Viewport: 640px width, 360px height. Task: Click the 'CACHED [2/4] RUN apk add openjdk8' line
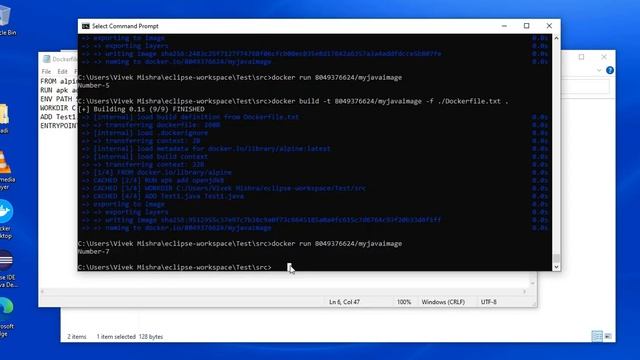(158, 180)
